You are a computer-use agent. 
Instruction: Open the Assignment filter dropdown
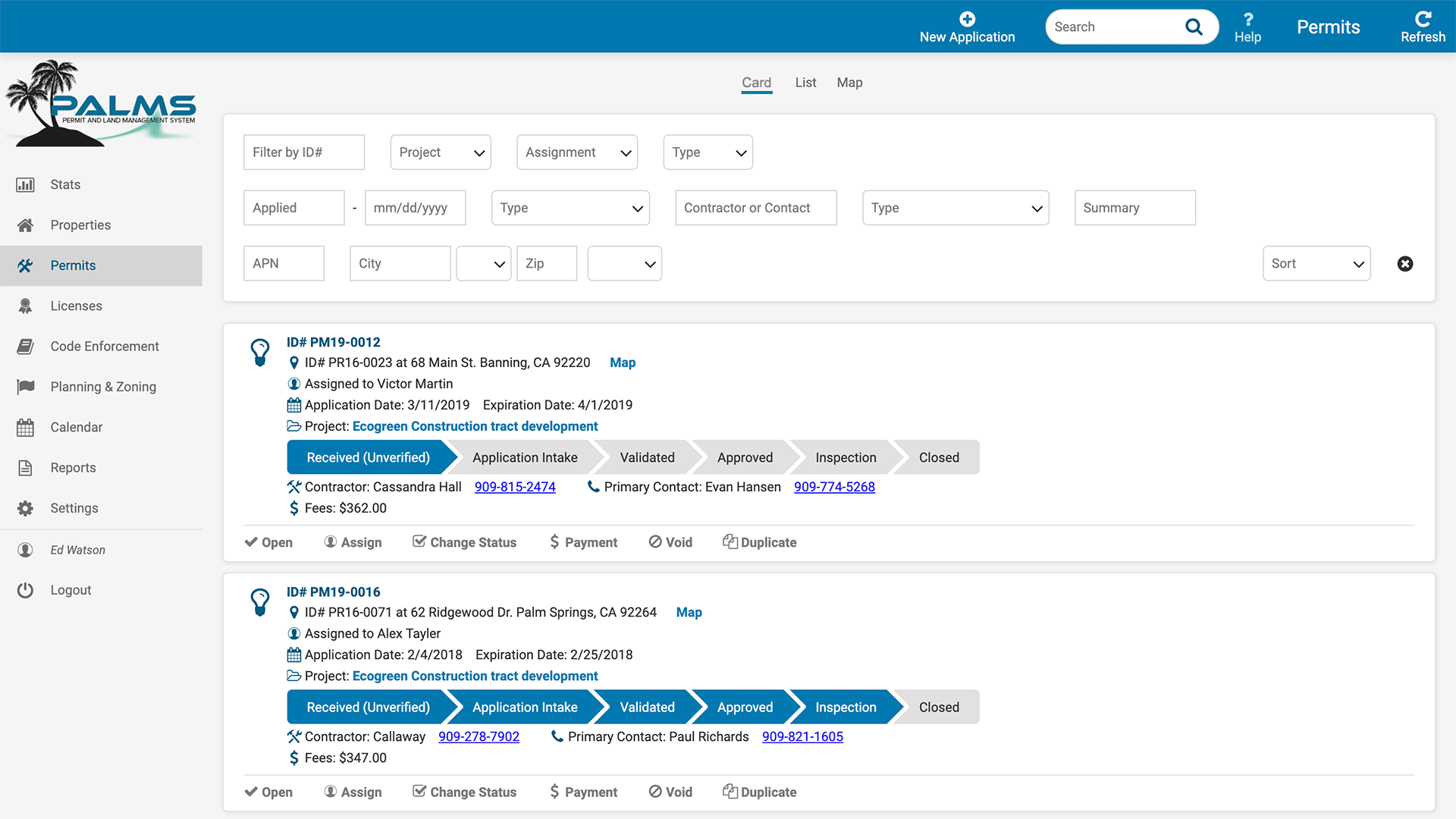pos(576,152)
